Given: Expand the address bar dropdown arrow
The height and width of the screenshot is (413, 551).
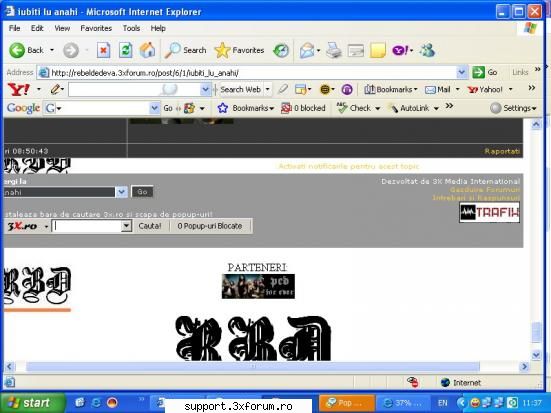Looking at the screenshot, I should 461,72.
